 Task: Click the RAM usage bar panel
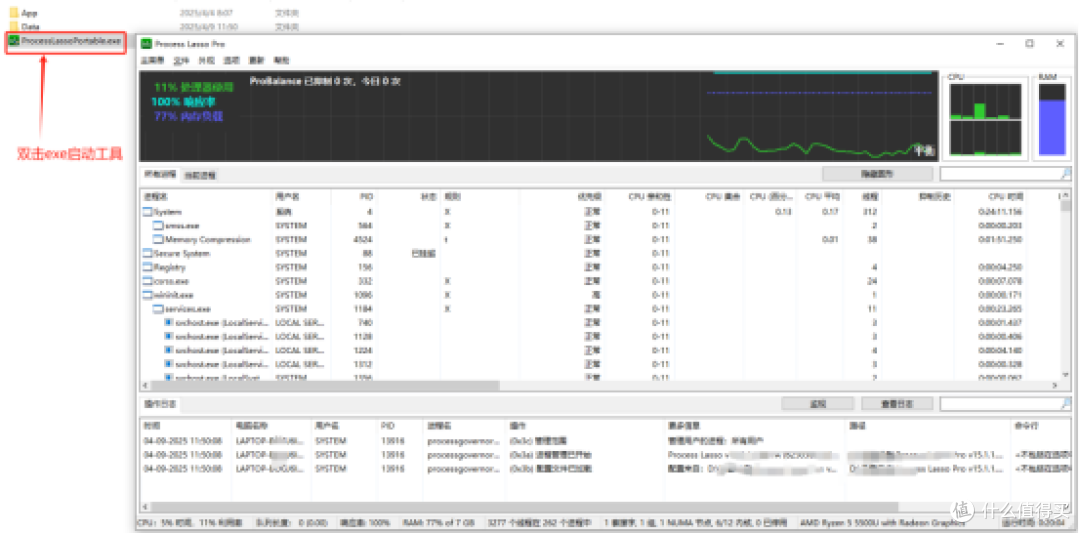1052,119
